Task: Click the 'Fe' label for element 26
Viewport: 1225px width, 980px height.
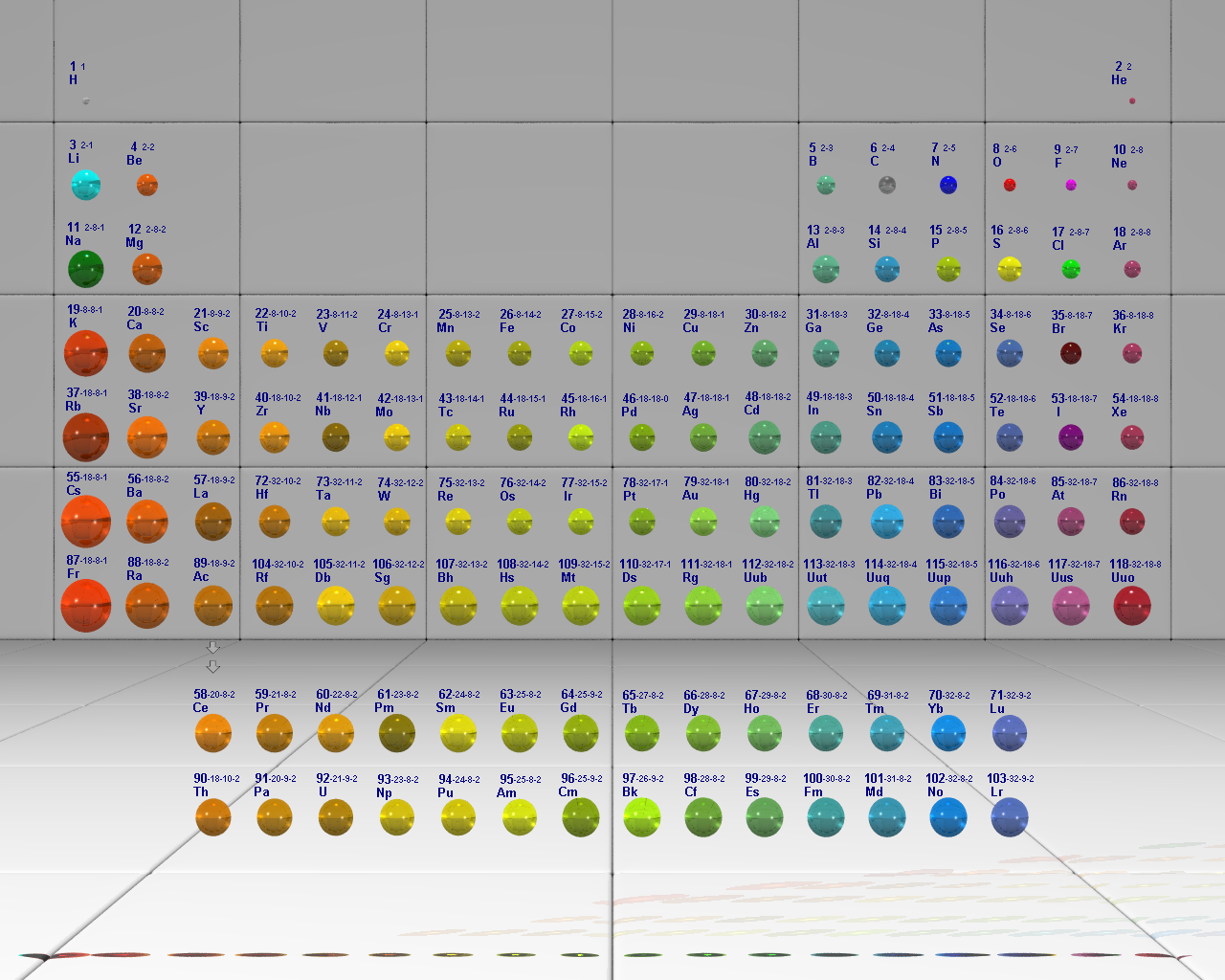Action: (x=507, y=327)
